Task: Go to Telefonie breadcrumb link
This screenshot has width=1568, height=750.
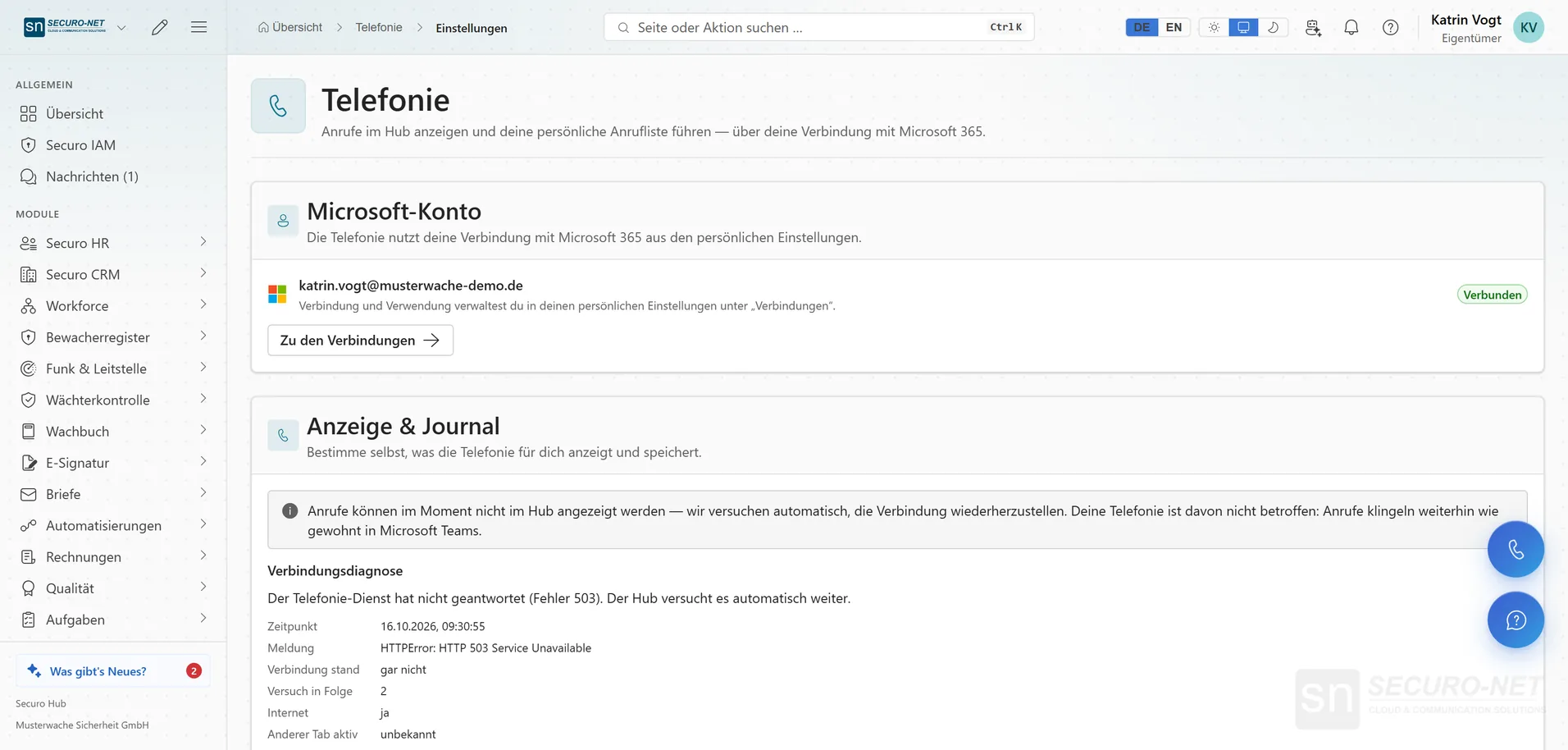Action: (379, 27)
